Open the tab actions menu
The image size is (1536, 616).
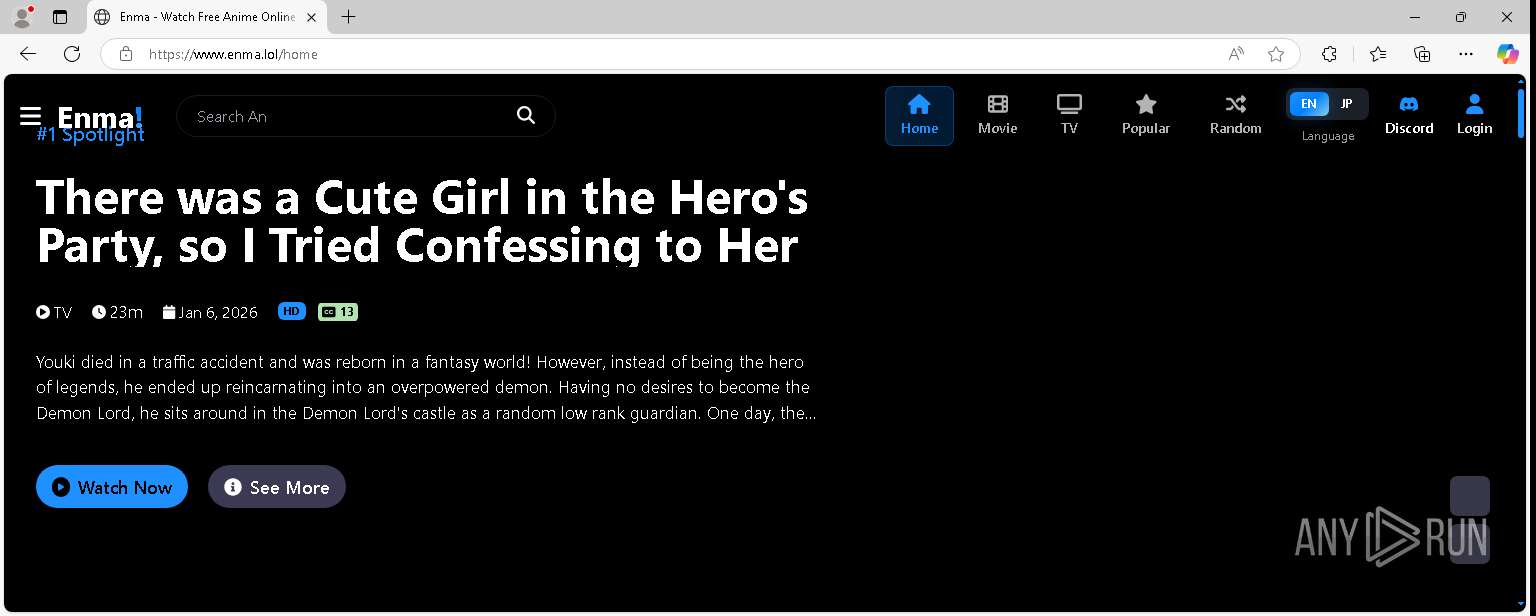(x=60, y=17)
